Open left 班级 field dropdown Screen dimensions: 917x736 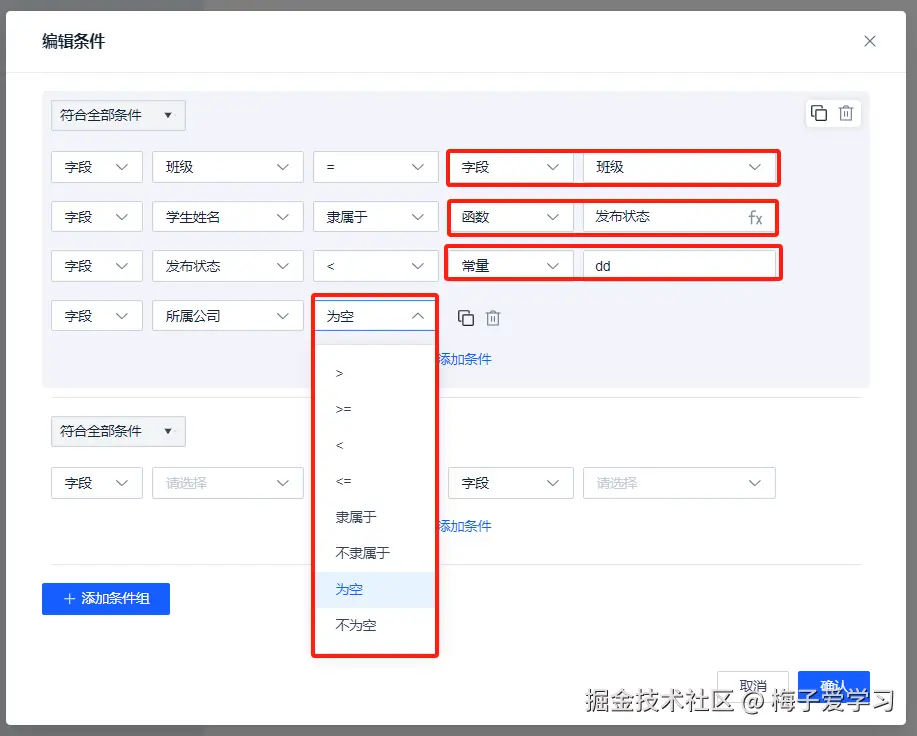227,167
